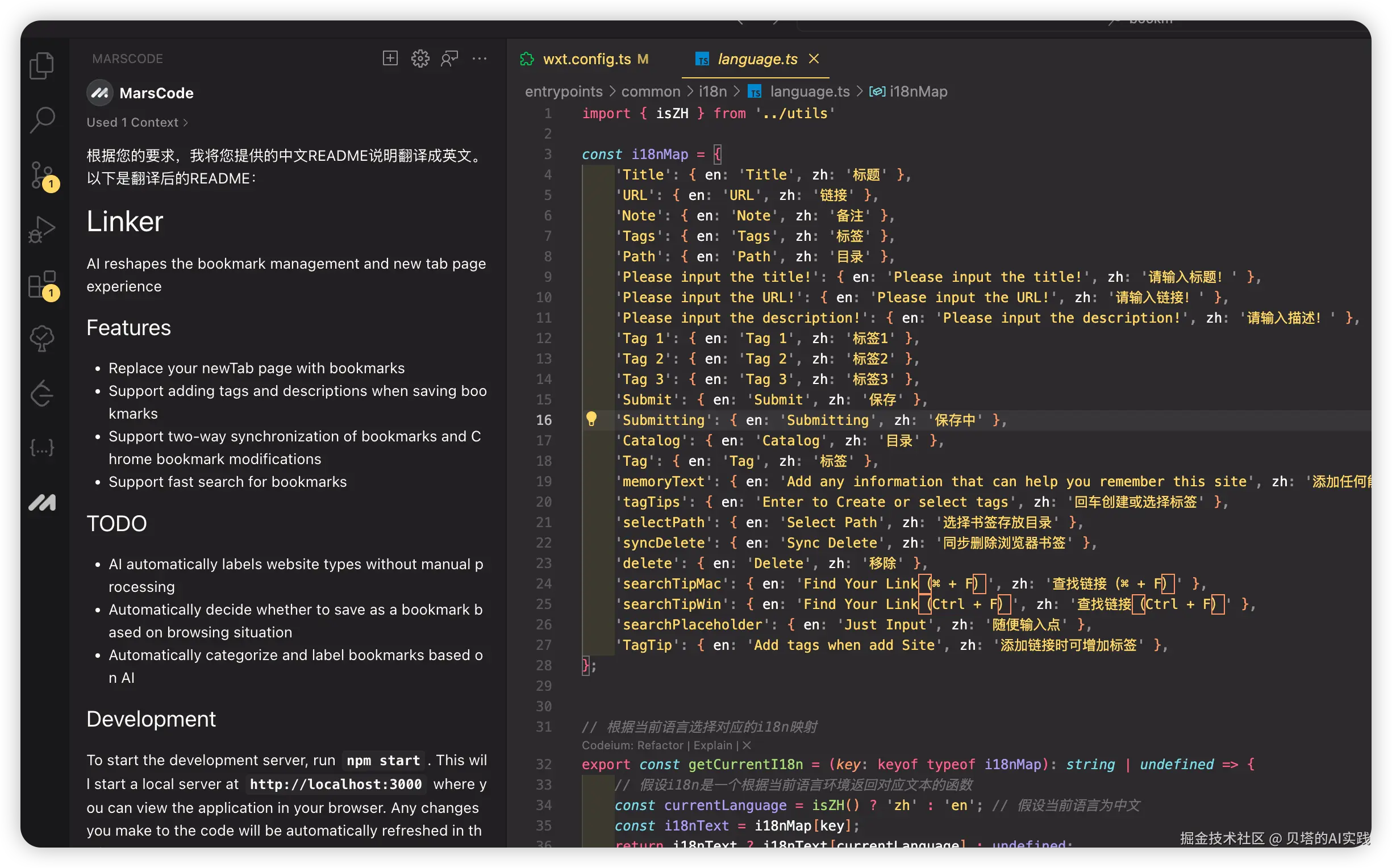
Task: Open MarsCode settings with the gear icon
Action: (420, 58)
